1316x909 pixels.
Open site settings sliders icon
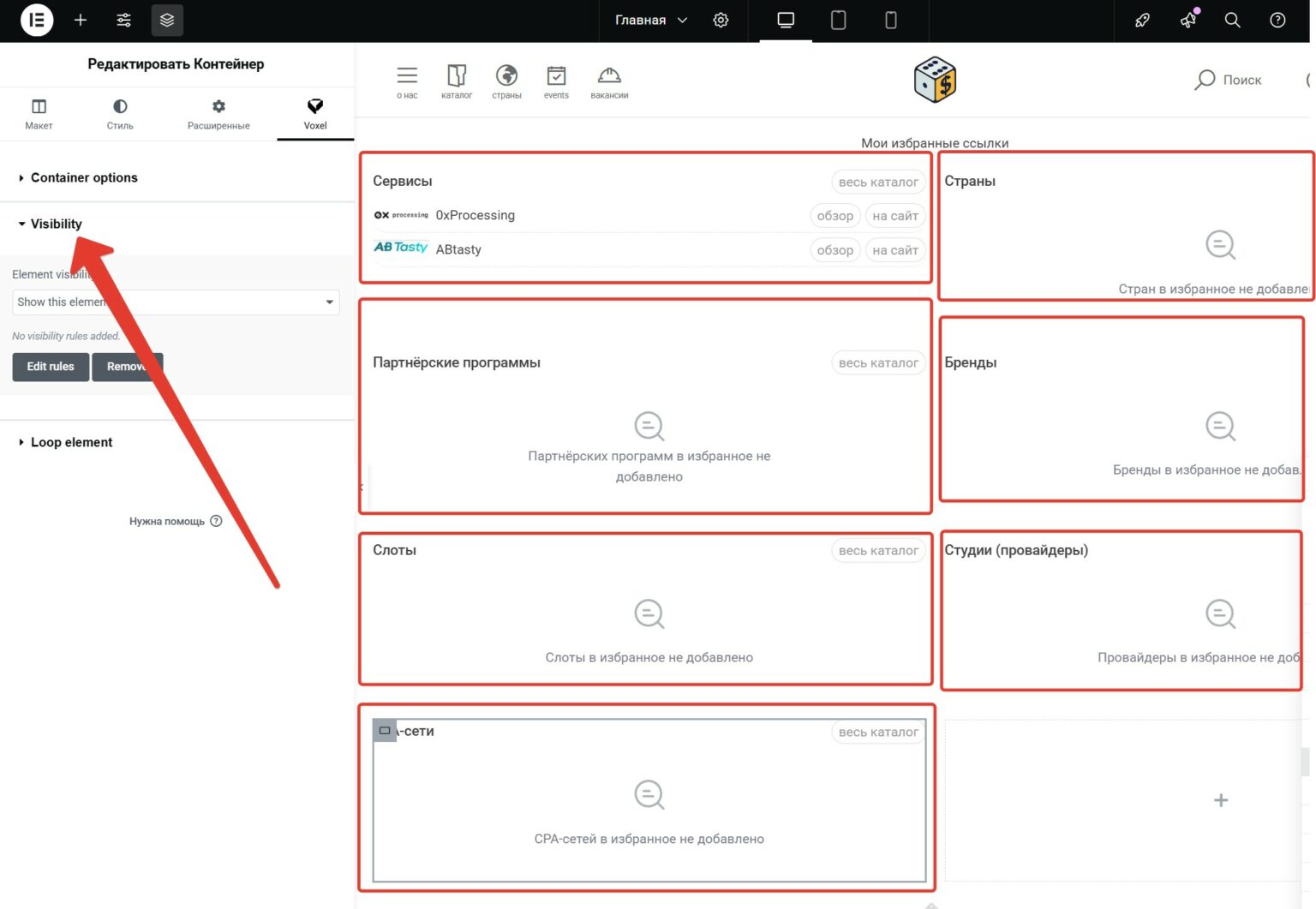coord(124,20)
